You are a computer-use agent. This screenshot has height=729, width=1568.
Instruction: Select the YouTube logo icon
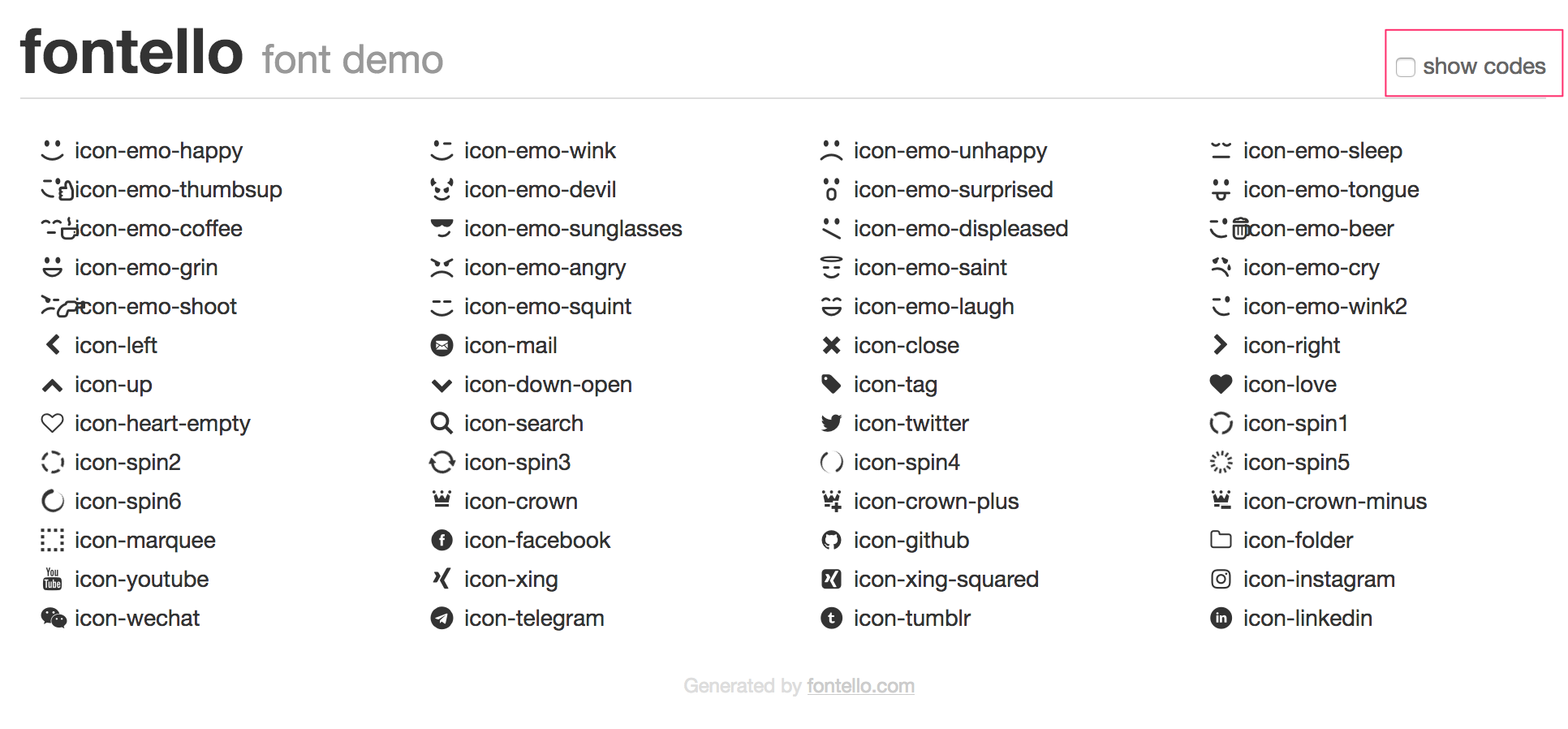53,579
